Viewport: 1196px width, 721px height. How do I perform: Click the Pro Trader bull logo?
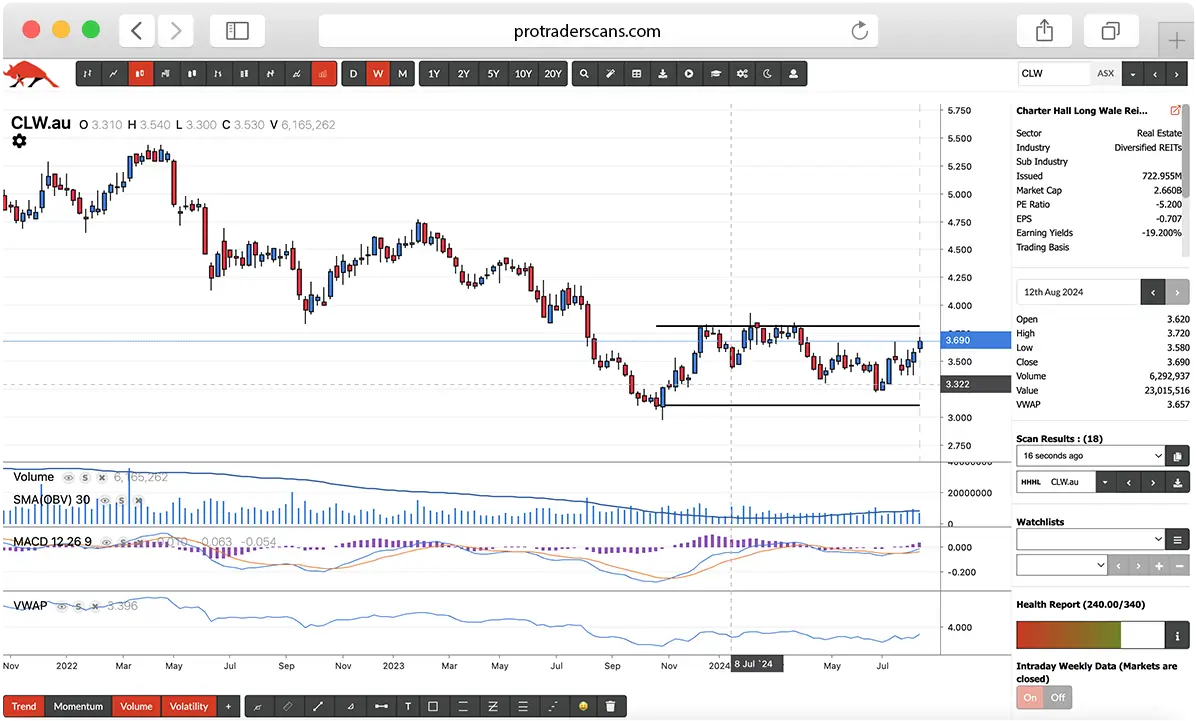pos(31,75)
